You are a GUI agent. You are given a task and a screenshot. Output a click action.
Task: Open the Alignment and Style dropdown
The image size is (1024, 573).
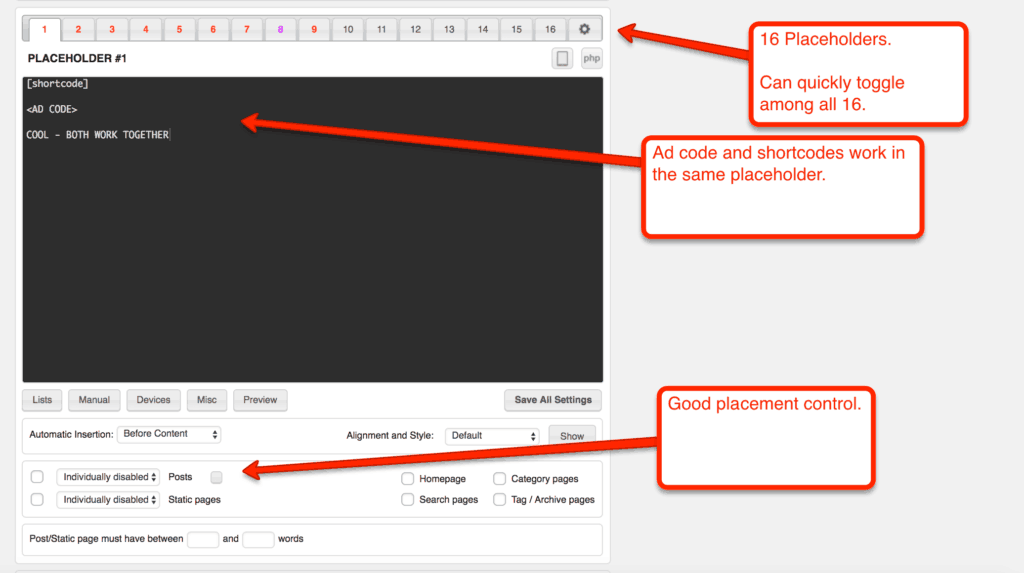(x=492, y=436)
